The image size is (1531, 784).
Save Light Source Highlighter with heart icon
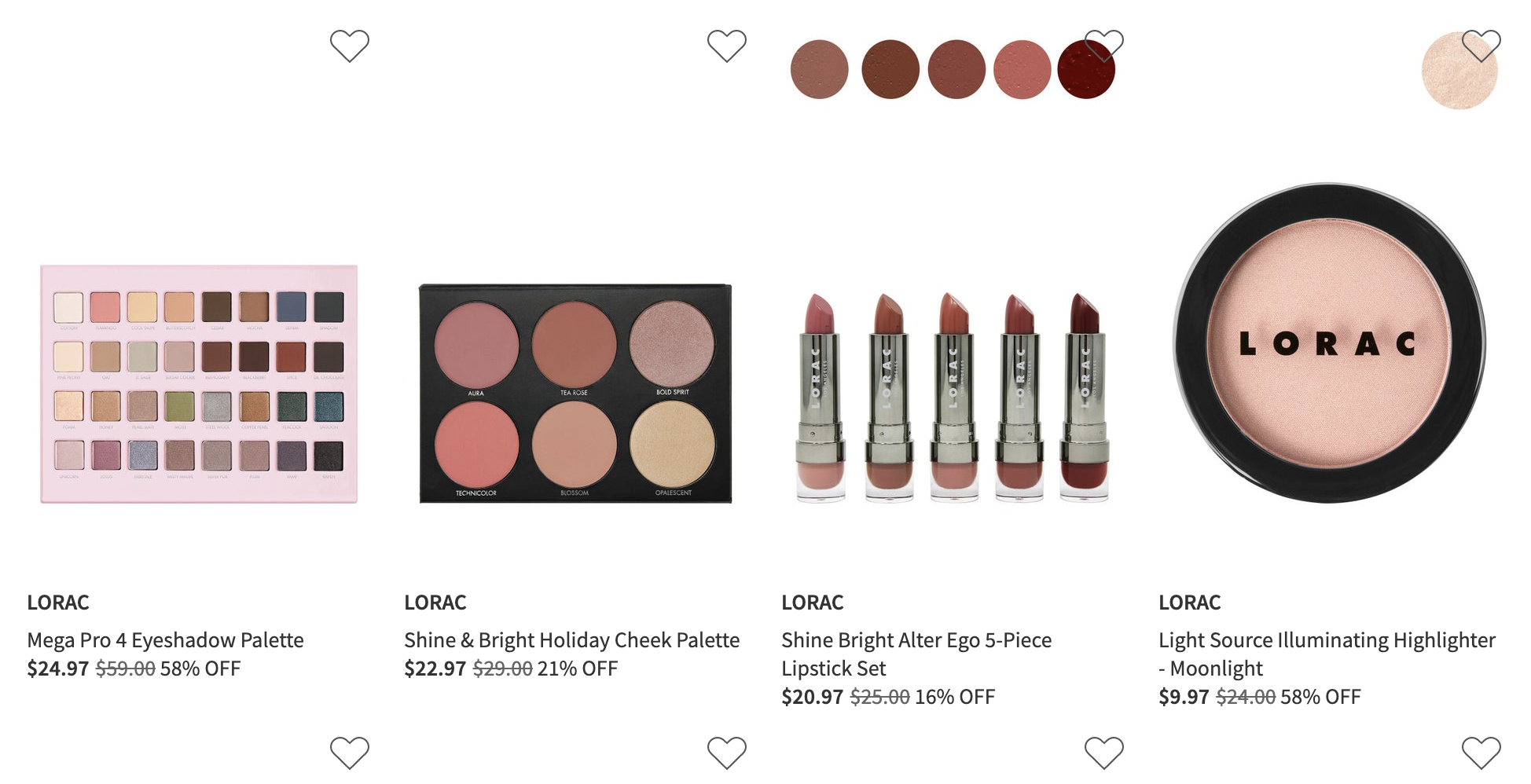1481,46
